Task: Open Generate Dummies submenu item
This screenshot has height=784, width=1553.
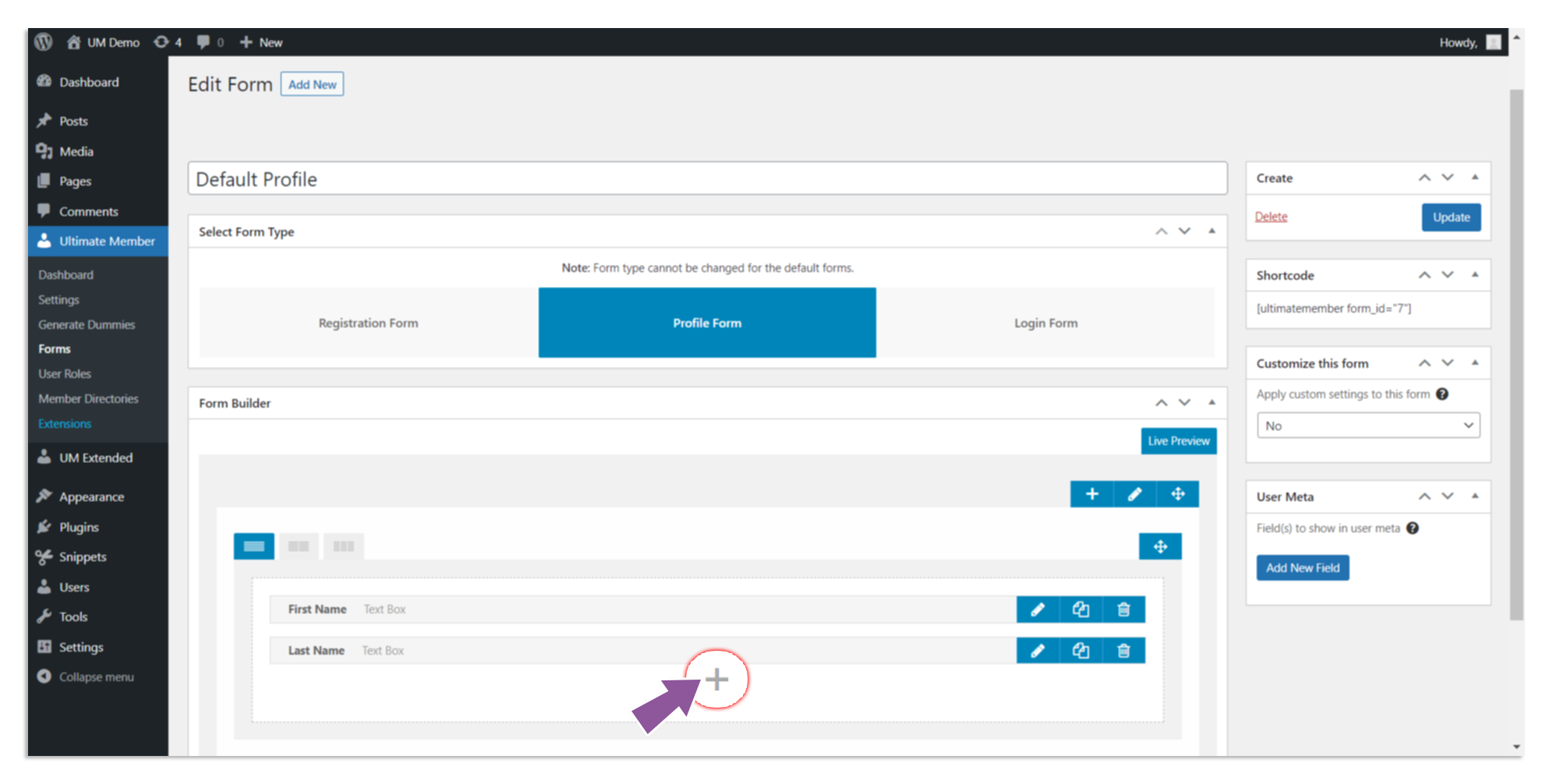Action: [x=87, y=324]
